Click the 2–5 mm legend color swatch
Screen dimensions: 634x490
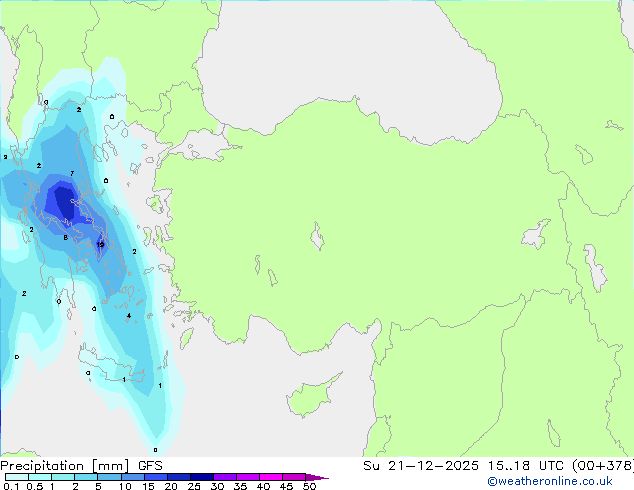[x=86, y=477]
